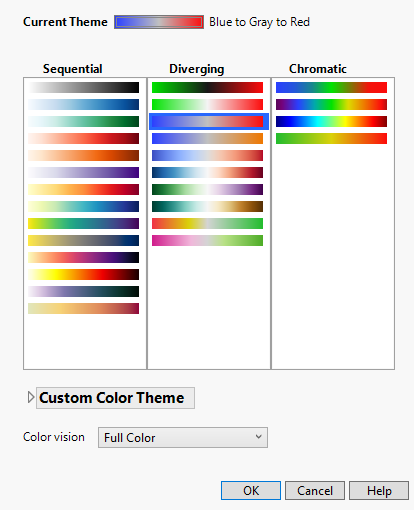Select the highlighted blue-gray-red diverging theme
The height and width of the screenshot is (510, 414).
point(209,121)
